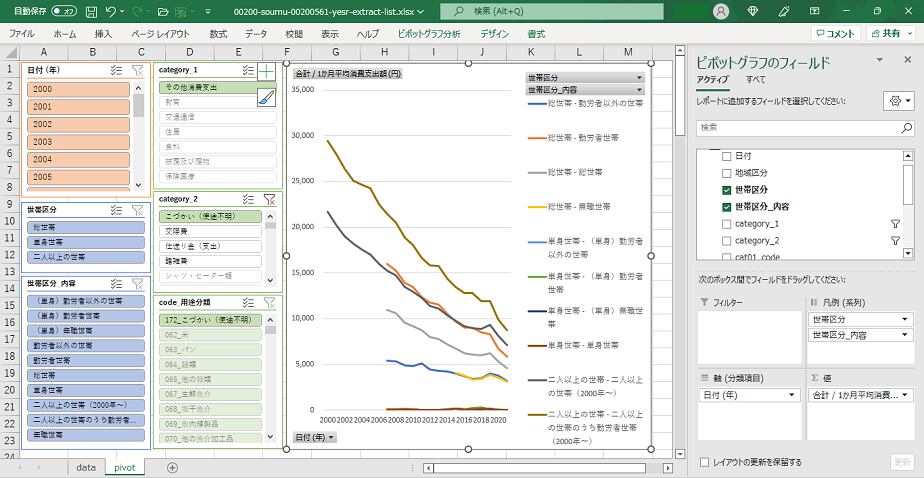Clear filter on code_用途分類 slicer
This screenshot has width=924, height=478.
click(269, 302)
